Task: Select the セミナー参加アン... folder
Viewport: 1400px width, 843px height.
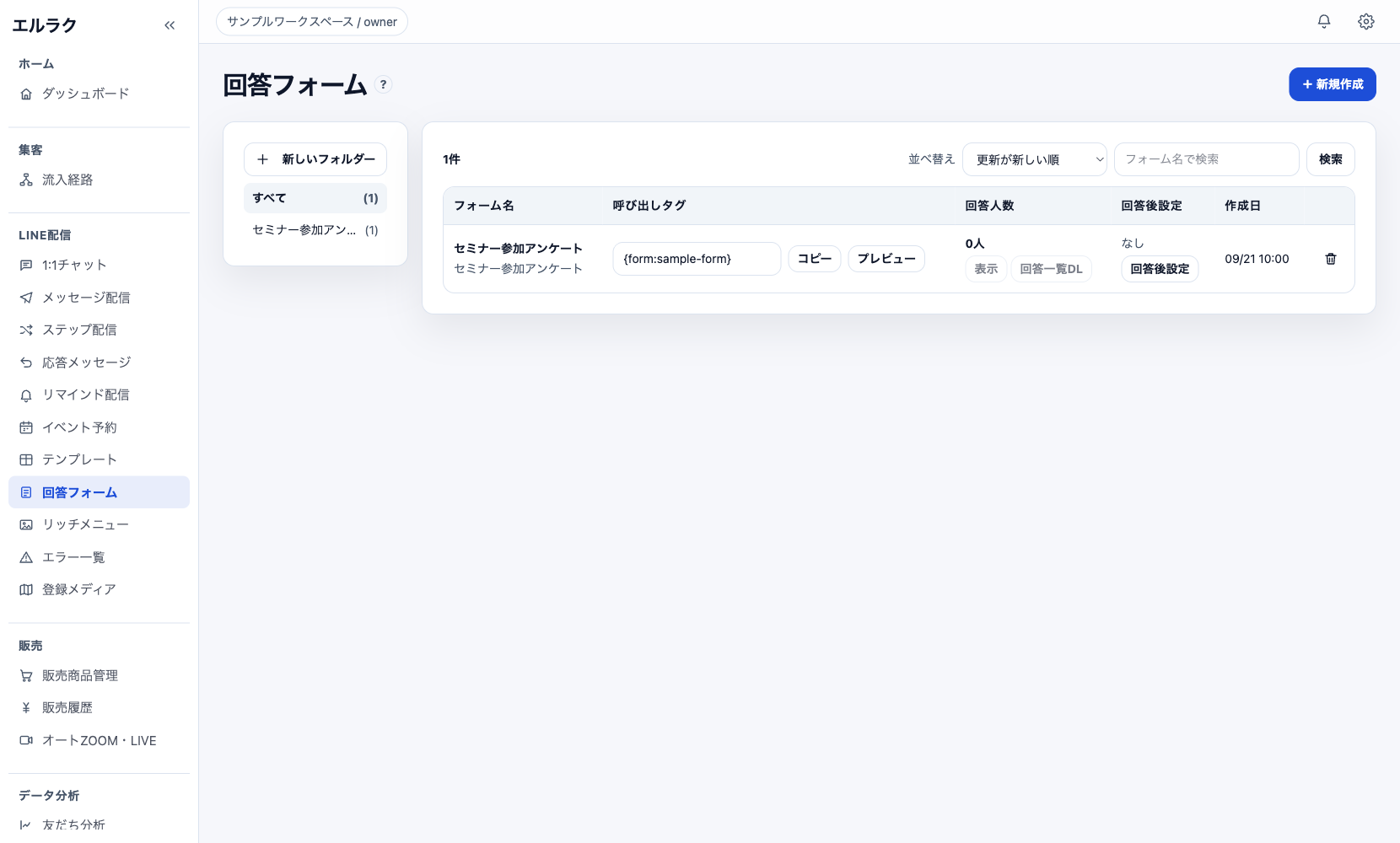Action: pyautogui.click(x=315, y=230)
